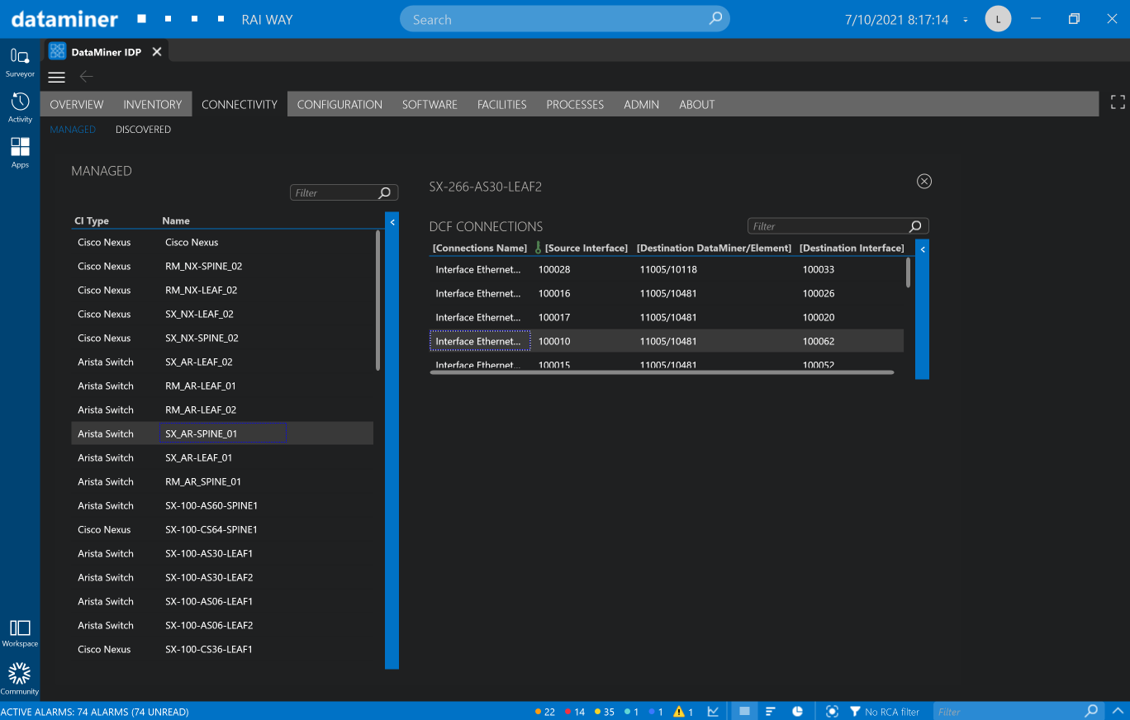The height and width of the screenshot is (720, 1130).
Task: Click the alarm console filter magnifier
Action: [x=1092, y=711]
